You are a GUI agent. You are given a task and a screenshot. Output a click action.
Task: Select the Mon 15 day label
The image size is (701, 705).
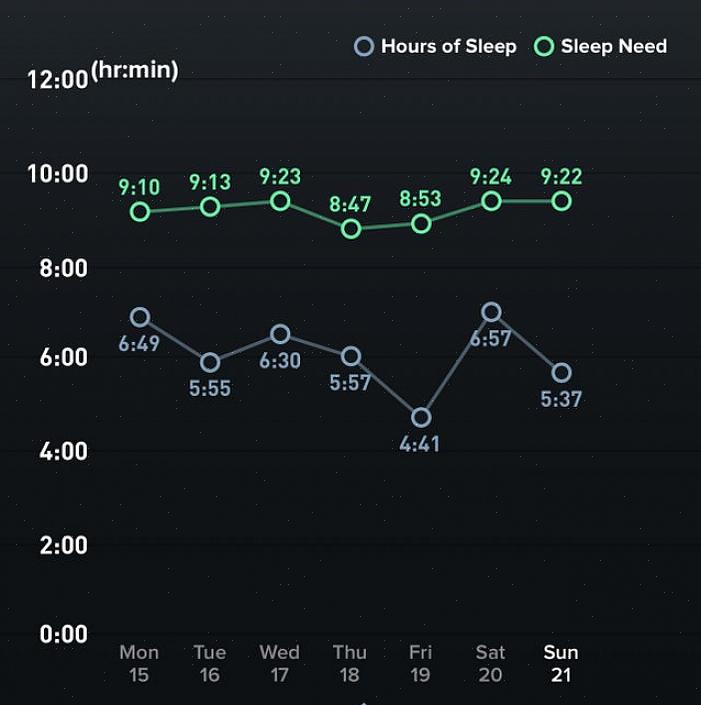pyautogui.click(x=139, y=663)
